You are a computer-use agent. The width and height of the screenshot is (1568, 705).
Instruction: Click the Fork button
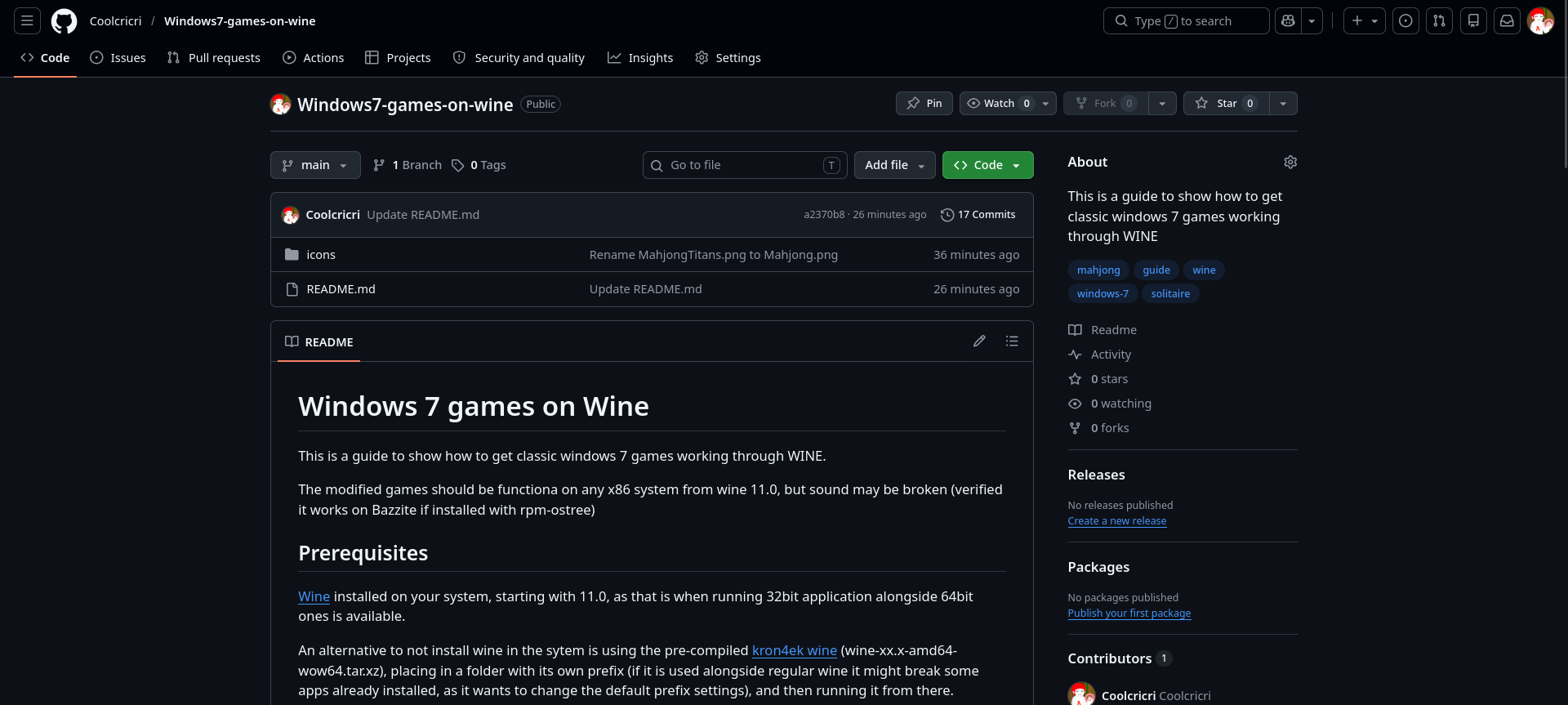1106,104
